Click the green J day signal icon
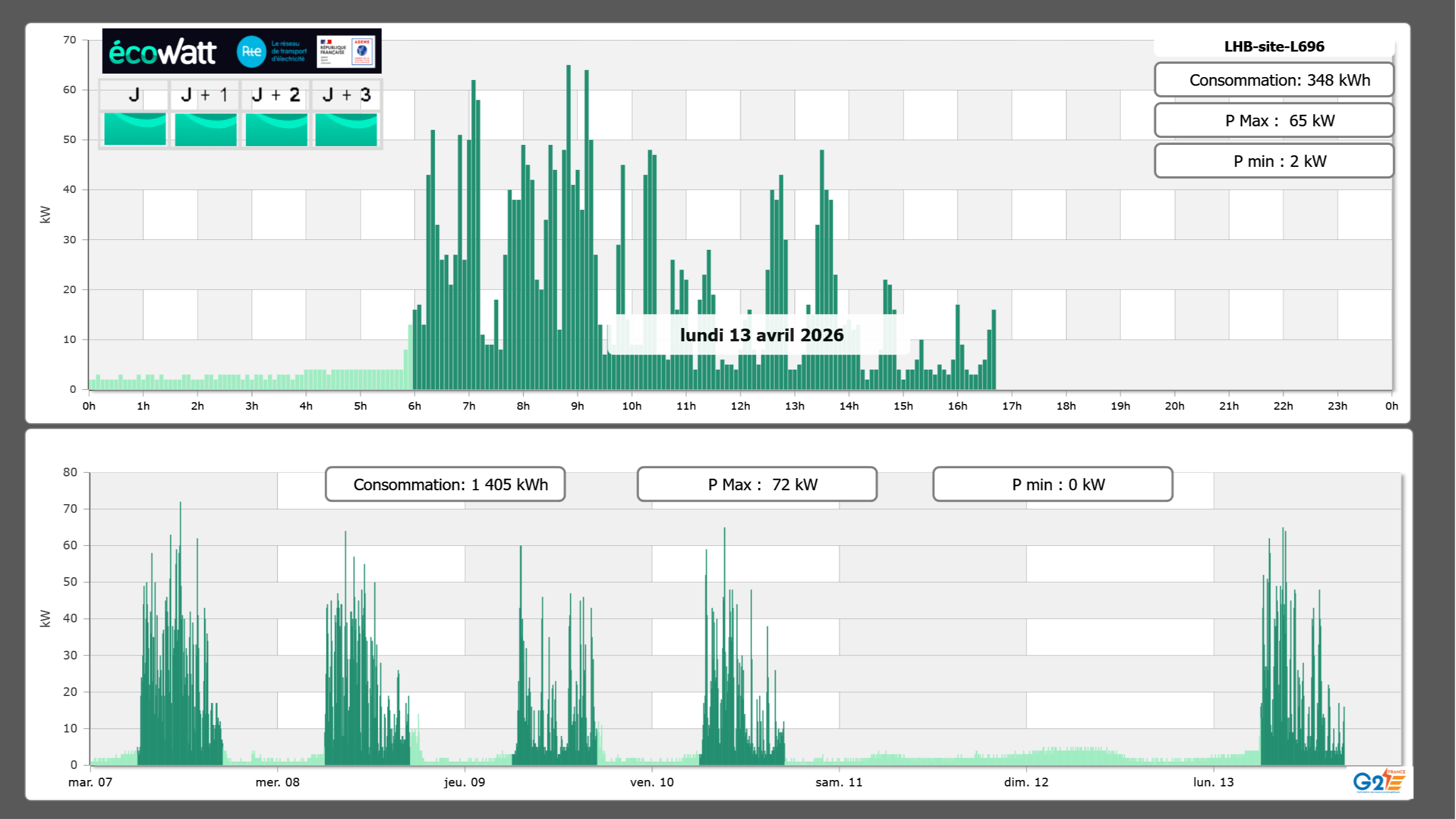This screenshot has width=1456, height=820. click(135, 129)
